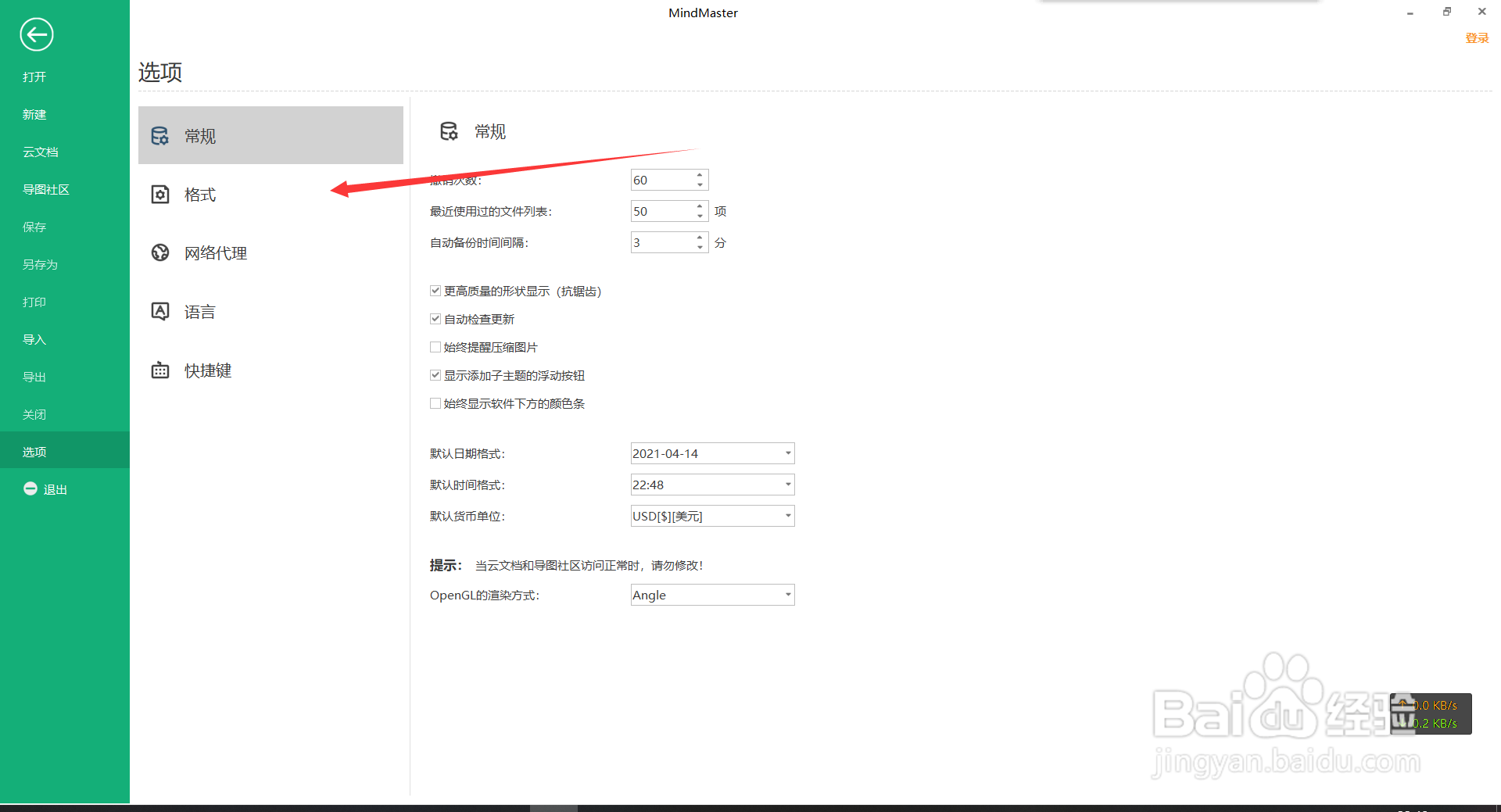Click the network speed monitor widget

[1431, 714]
